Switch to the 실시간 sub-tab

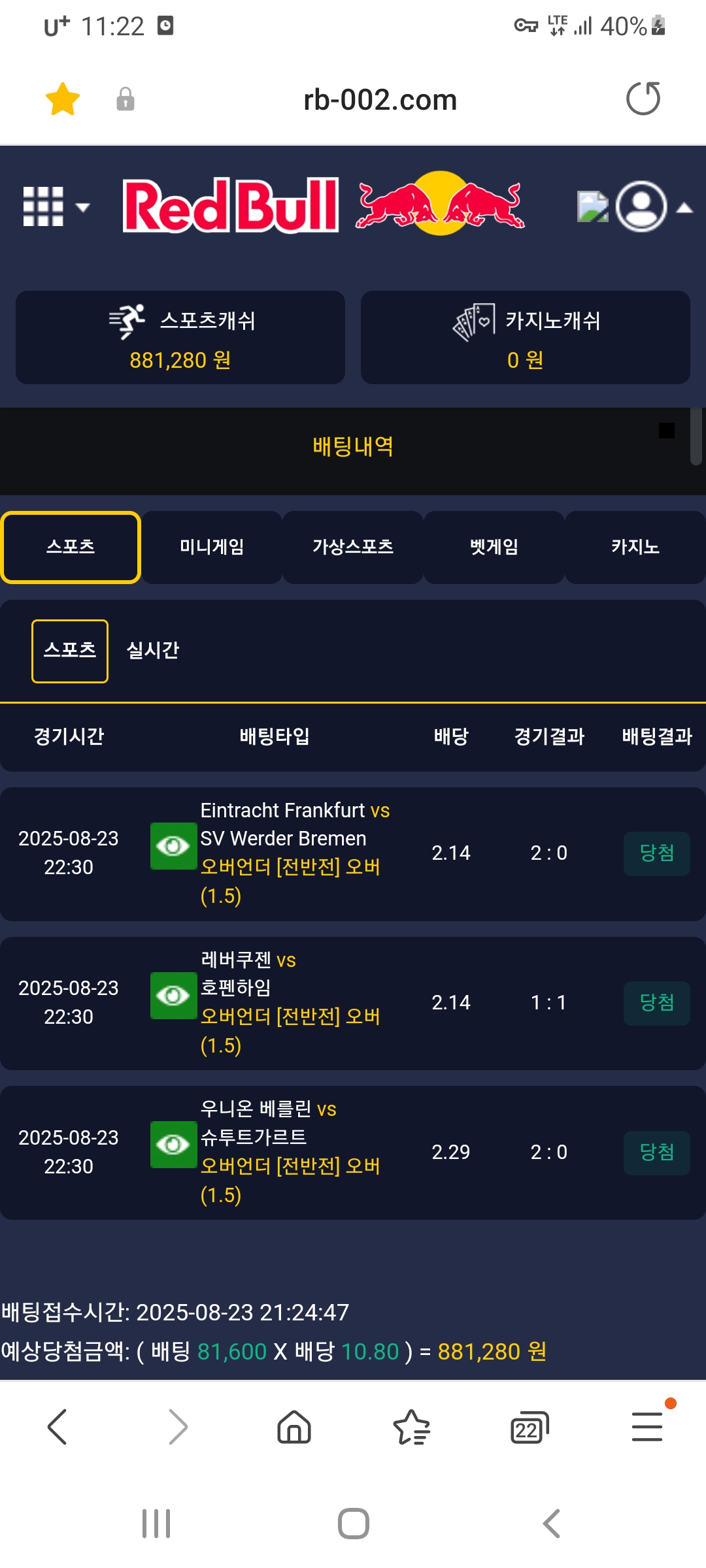click(x=152, y=650)
